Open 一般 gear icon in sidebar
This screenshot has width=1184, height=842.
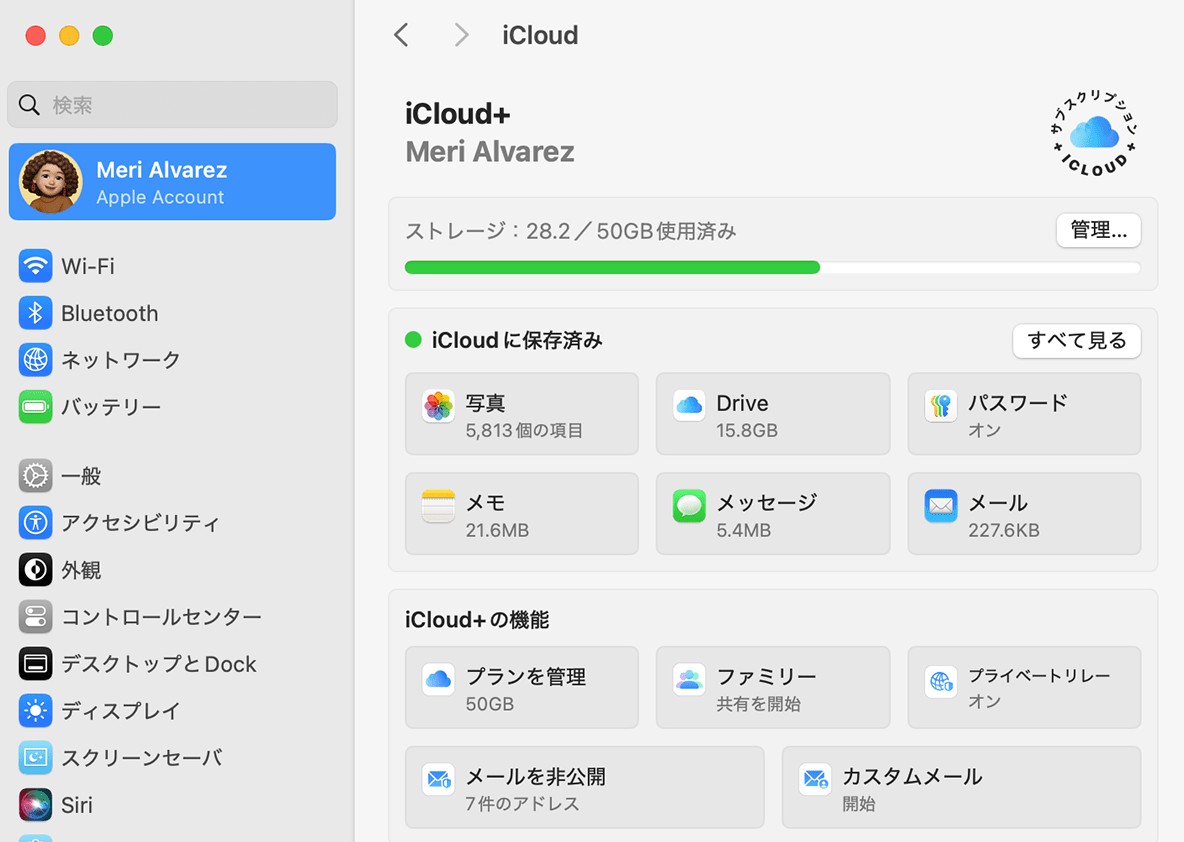[x=35, y=476]
